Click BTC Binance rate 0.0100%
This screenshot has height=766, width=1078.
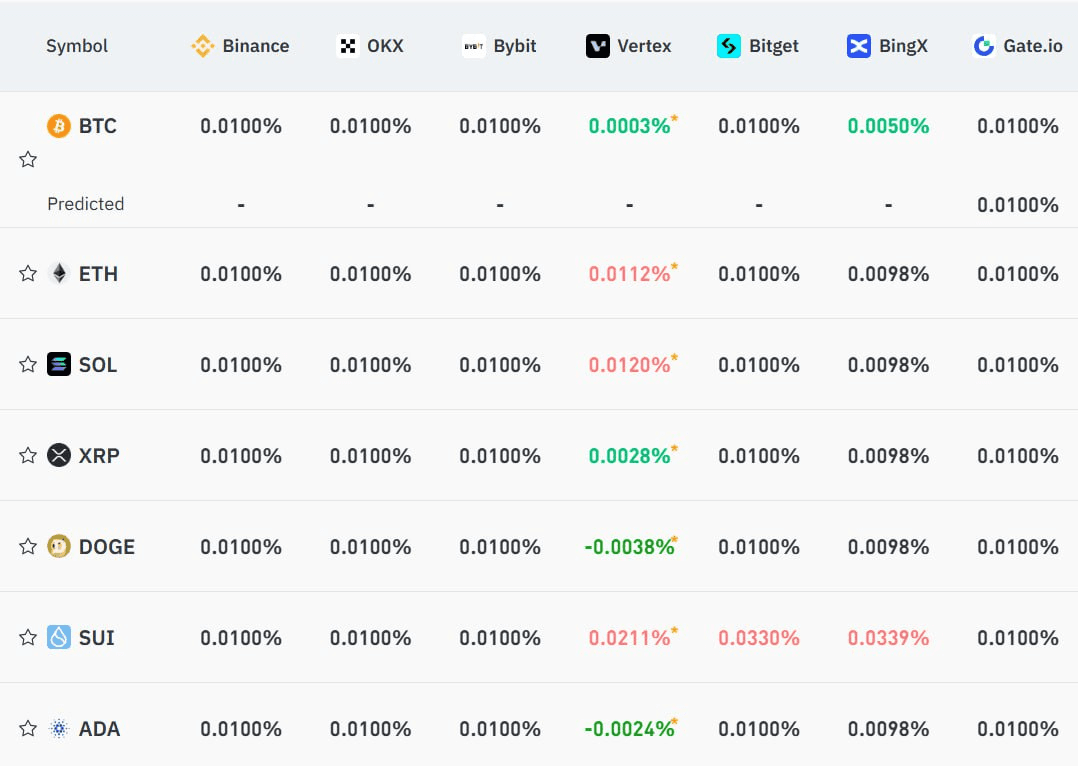coord(241,126)
